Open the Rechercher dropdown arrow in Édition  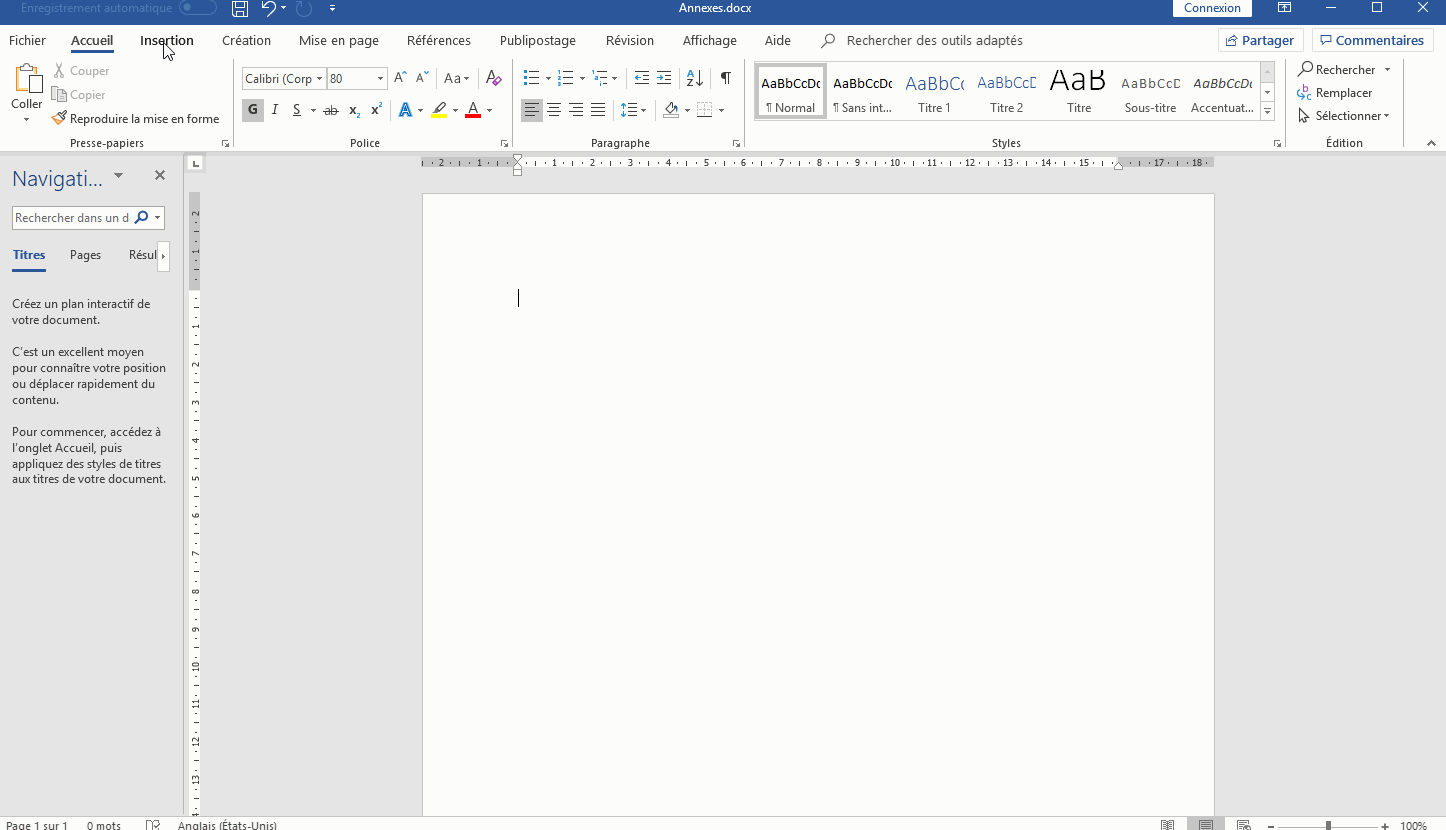tap(1388, 70)
